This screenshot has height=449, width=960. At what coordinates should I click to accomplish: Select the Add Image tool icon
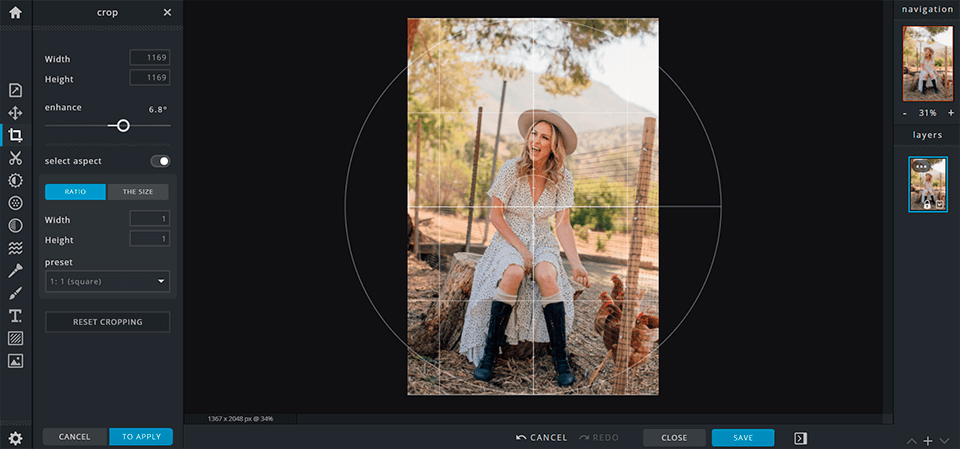(x=15, y=361)
